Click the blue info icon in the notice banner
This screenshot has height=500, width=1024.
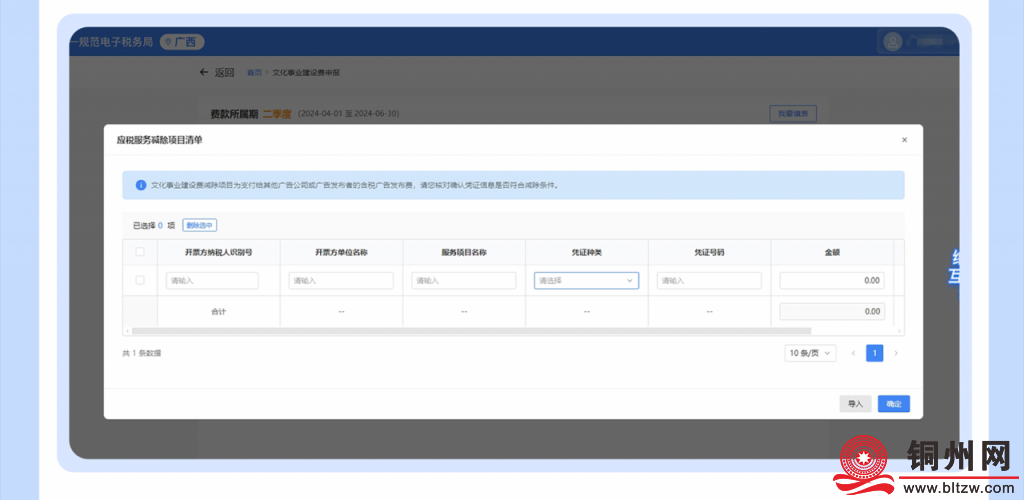(141, 185)
